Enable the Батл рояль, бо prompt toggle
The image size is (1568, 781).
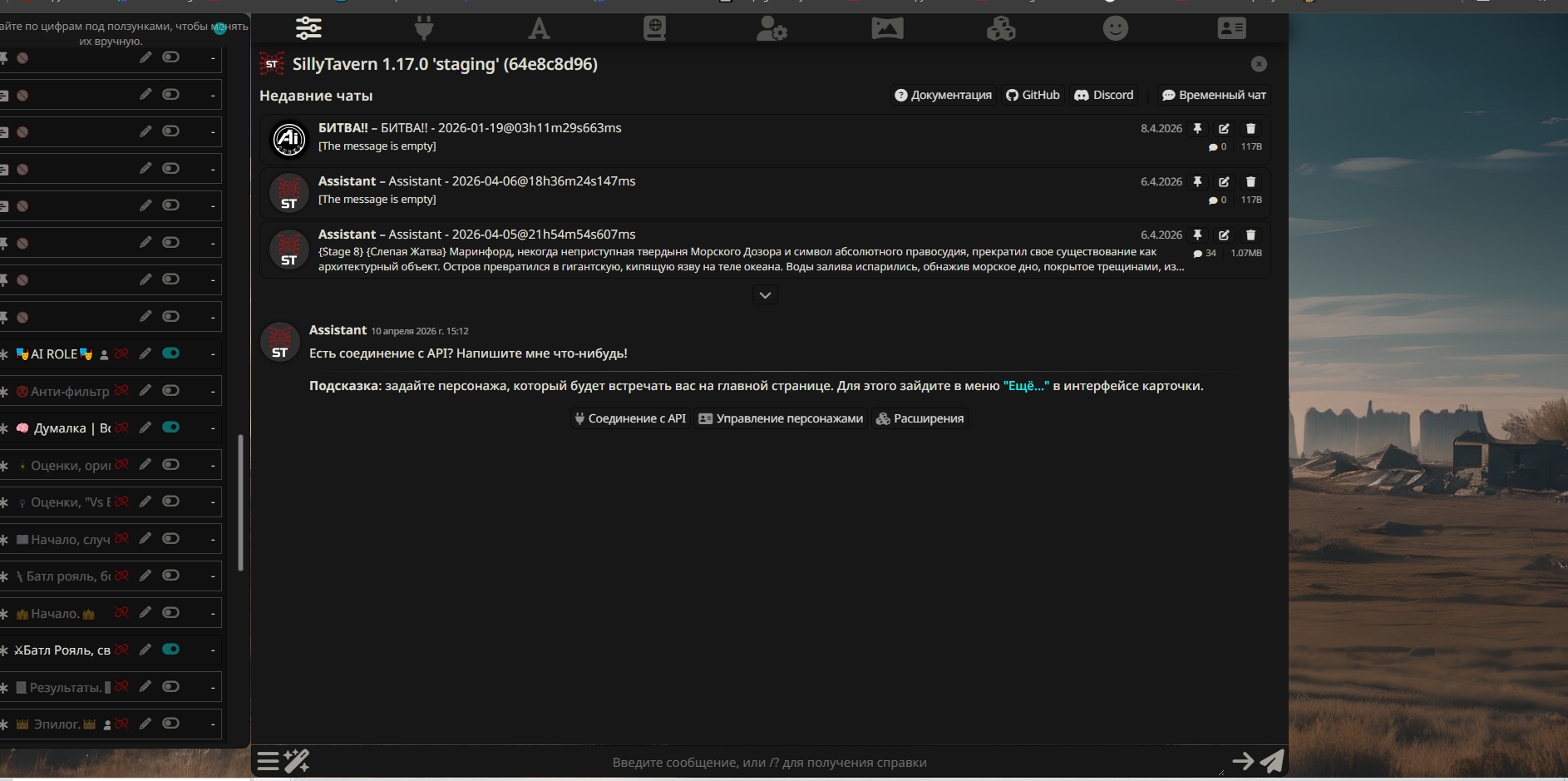tap(170, 576)
